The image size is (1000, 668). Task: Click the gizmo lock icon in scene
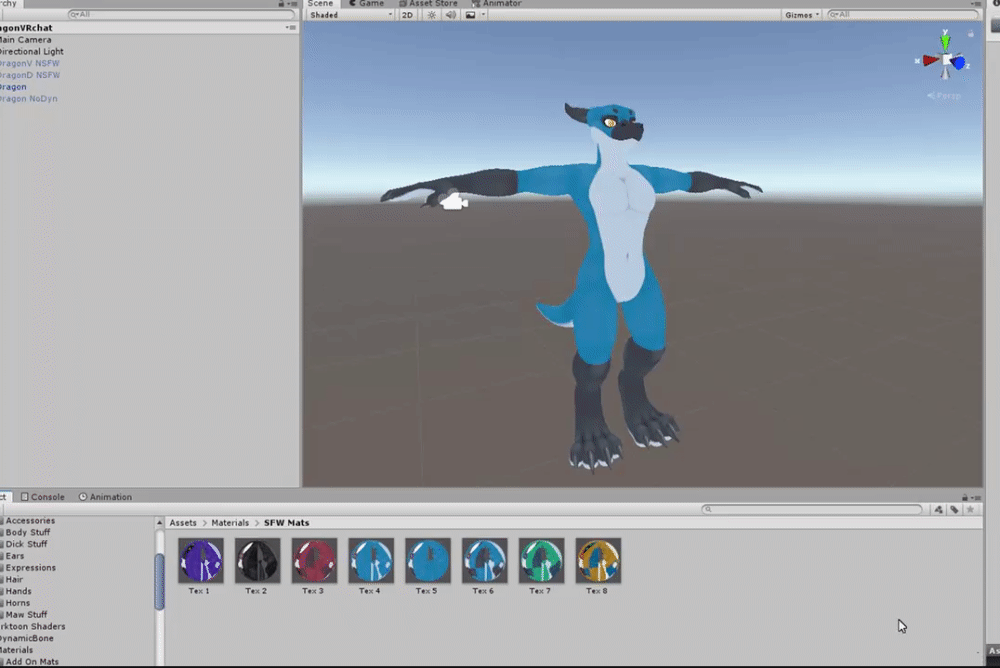click(x=971, y=34)
